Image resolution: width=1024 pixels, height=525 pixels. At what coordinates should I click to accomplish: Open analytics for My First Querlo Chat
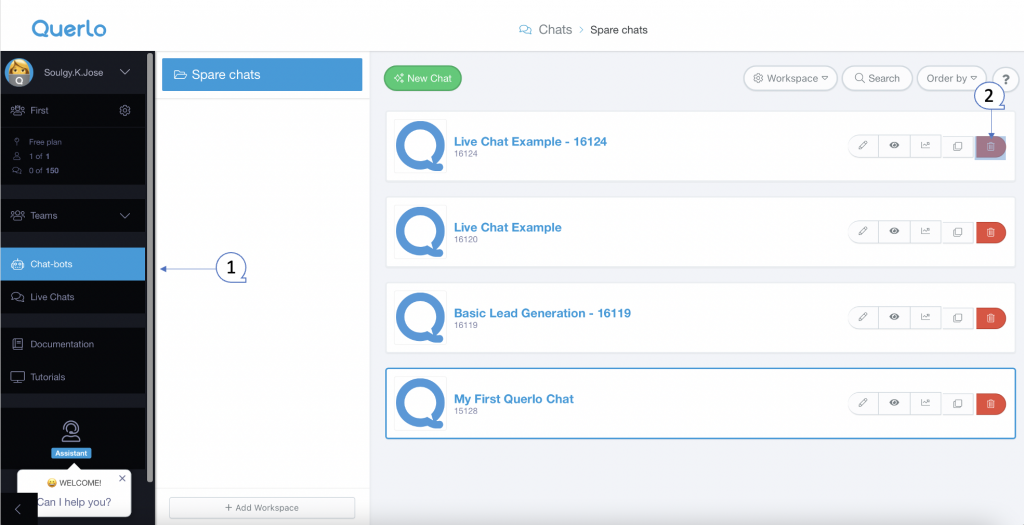925,404
